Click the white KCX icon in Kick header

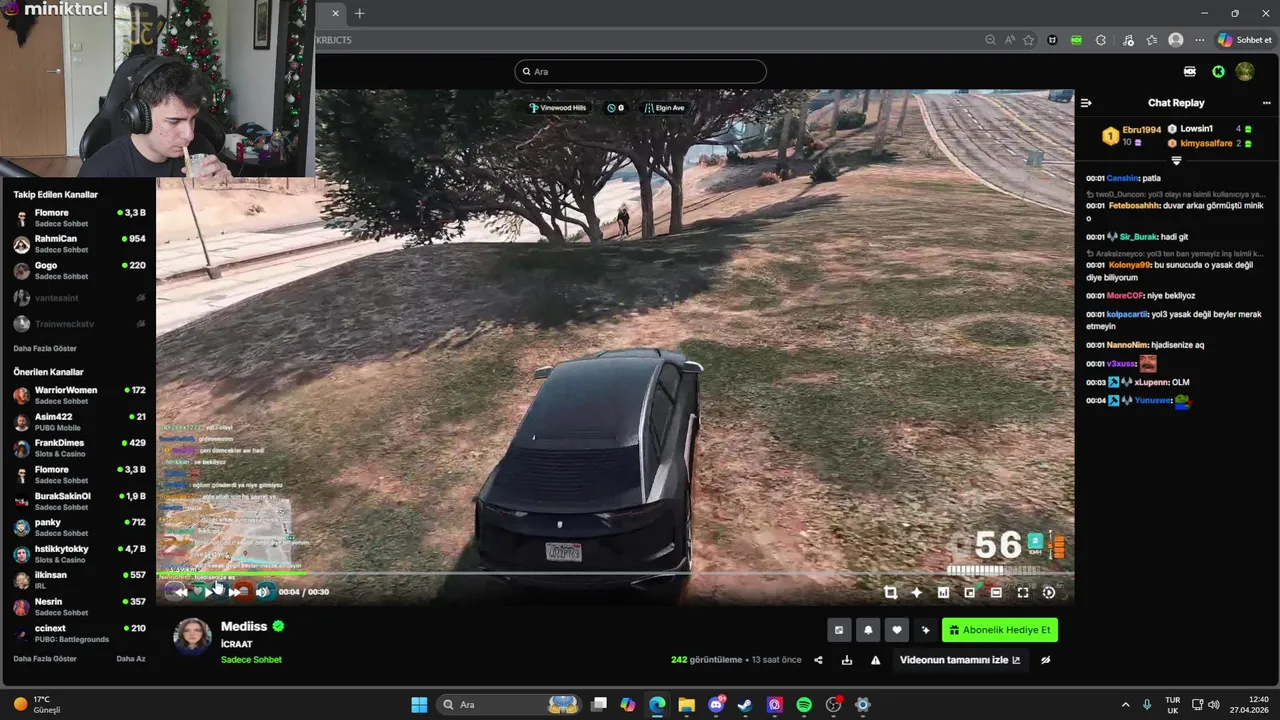pos(1190,71)
